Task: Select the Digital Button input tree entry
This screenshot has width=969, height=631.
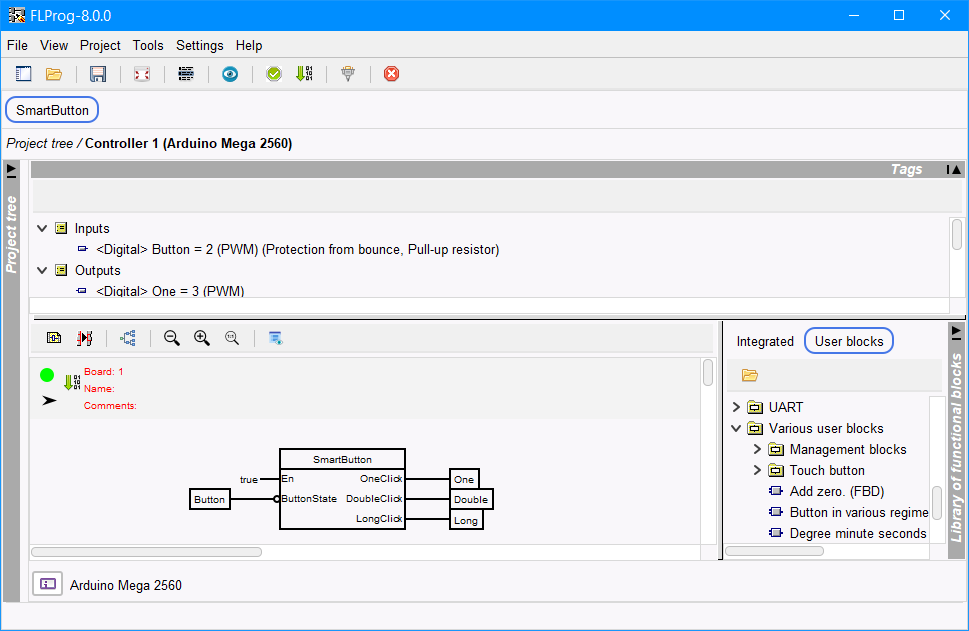Action: tap(298, 249)
